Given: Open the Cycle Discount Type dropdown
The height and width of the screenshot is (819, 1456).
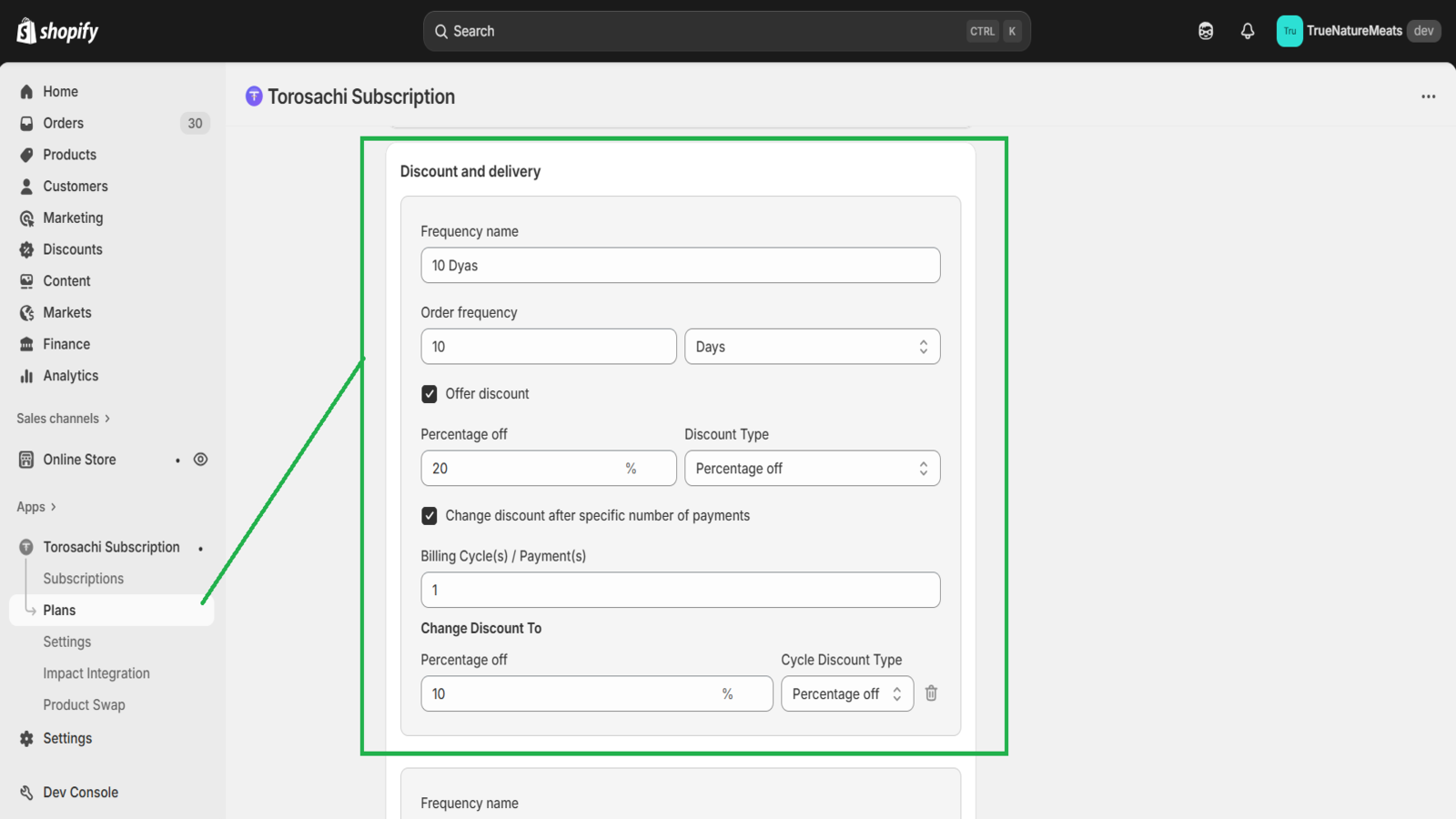Looking at the screenshot, I should click(847, 693).
